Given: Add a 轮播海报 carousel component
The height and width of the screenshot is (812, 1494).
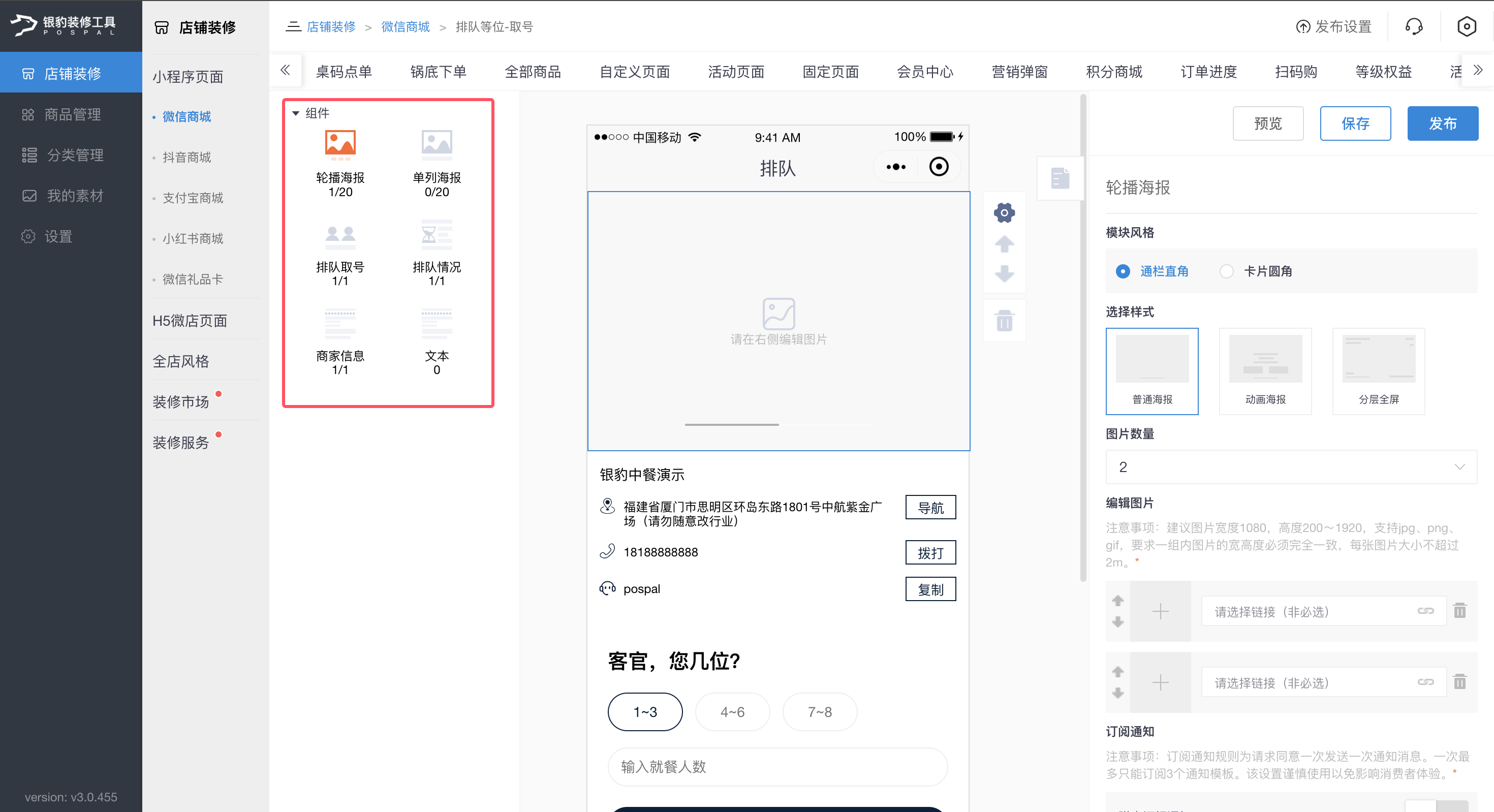Looking at the screenshot, I should click(x=340, y=164).
